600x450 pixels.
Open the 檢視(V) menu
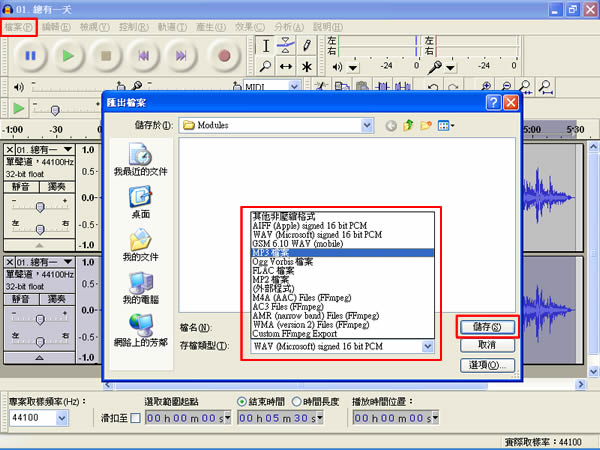point(95,27)
